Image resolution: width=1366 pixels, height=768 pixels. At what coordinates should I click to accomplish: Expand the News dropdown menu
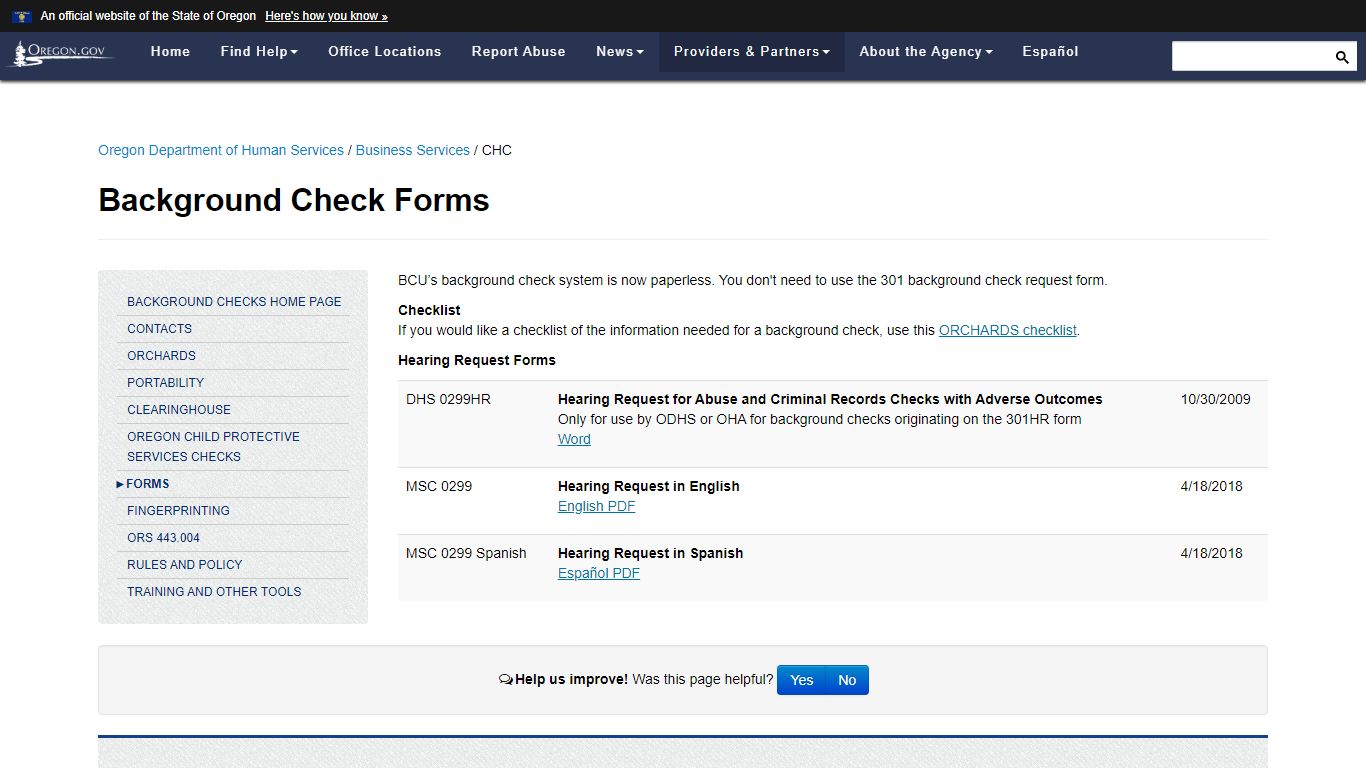[620, 52]
